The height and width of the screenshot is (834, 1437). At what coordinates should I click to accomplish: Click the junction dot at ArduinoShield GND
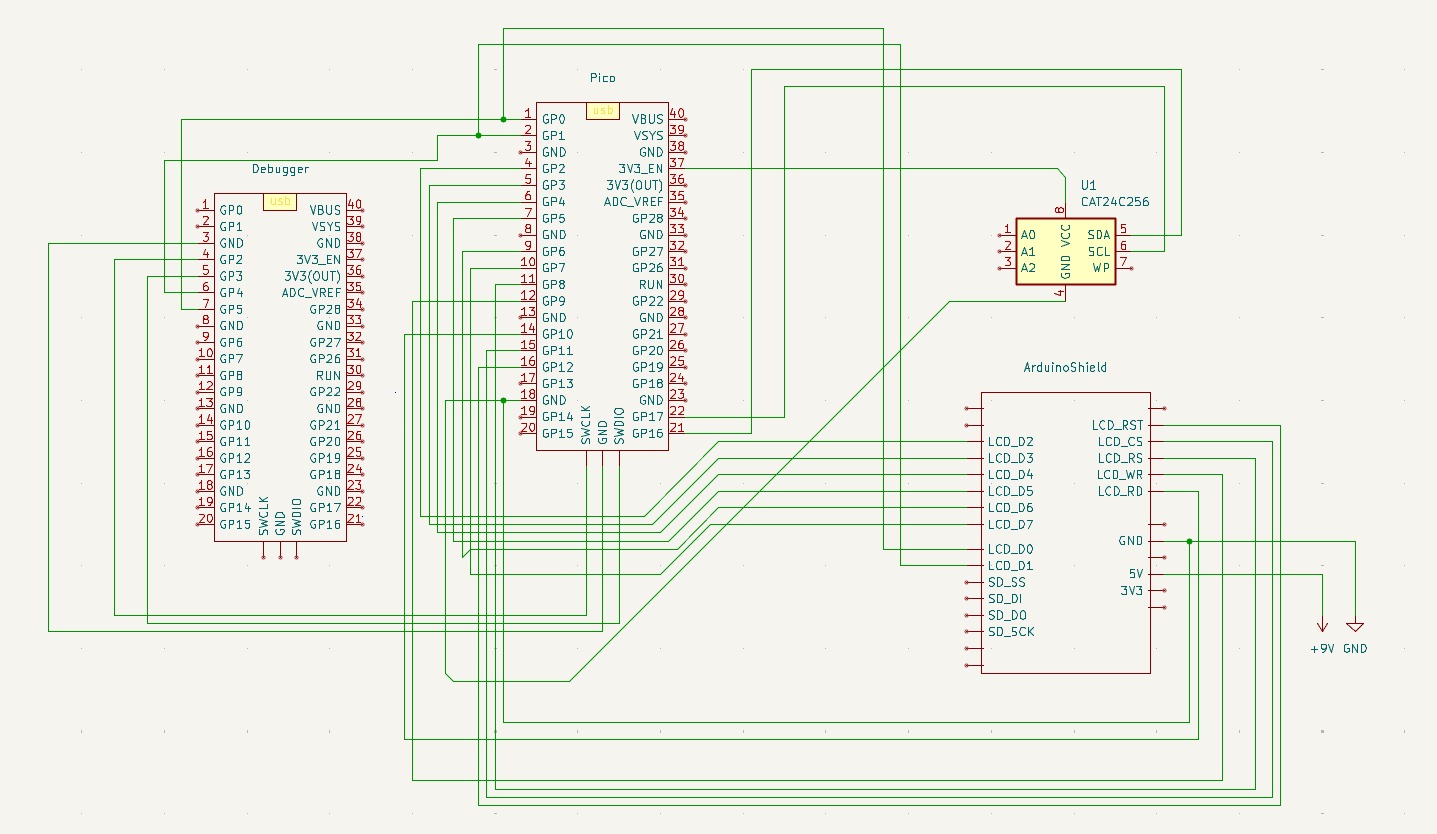click(x=1189, y=541)
